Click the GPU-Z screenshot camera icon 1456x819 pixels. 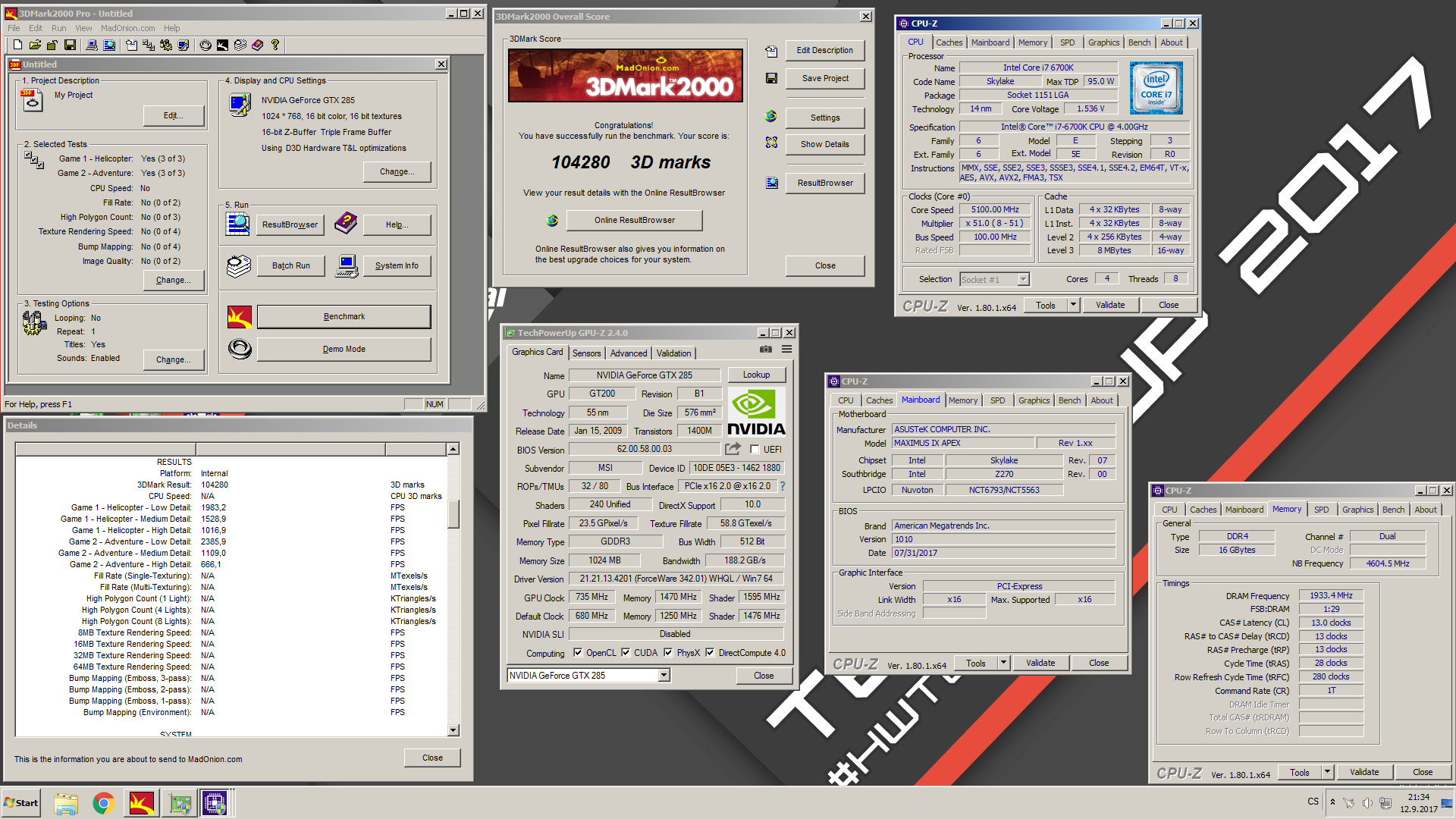point(766,349)
